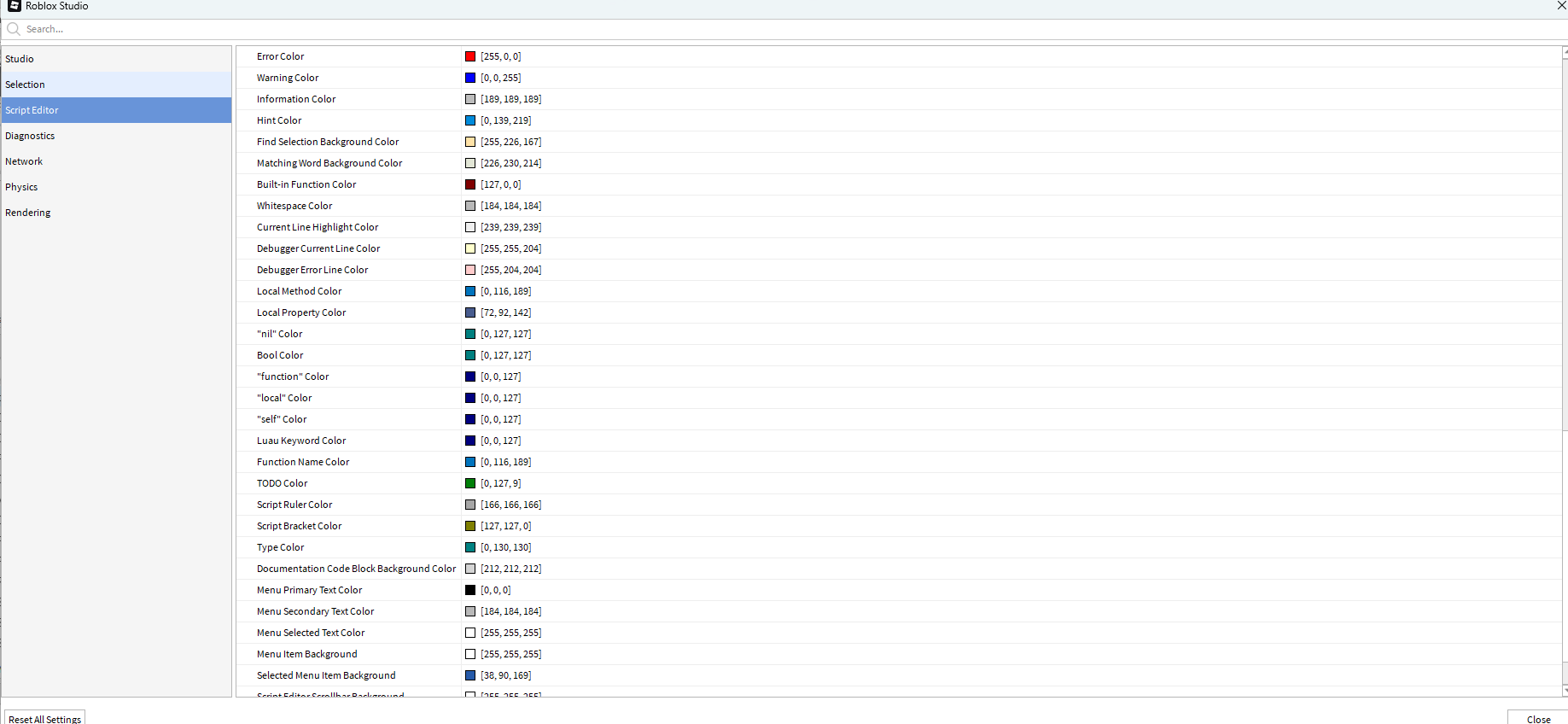Click the Script Bracket Color value [127, 127, 0]
This screenshot has height=724, width=1568.
click(506, 526)
